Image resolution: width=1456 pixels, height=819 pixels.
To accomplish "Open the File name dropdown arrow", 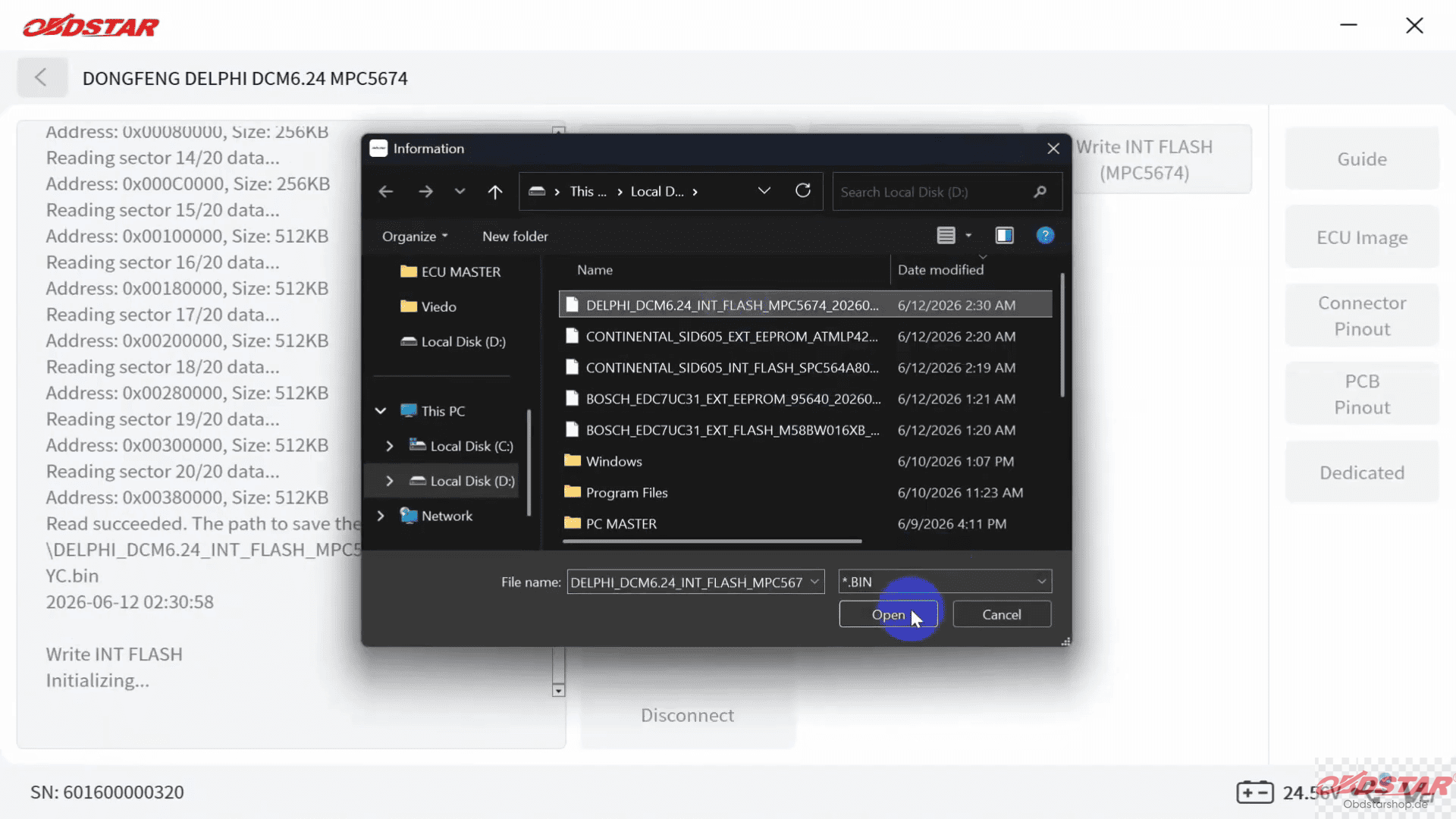I will click(x=814, y=582).
